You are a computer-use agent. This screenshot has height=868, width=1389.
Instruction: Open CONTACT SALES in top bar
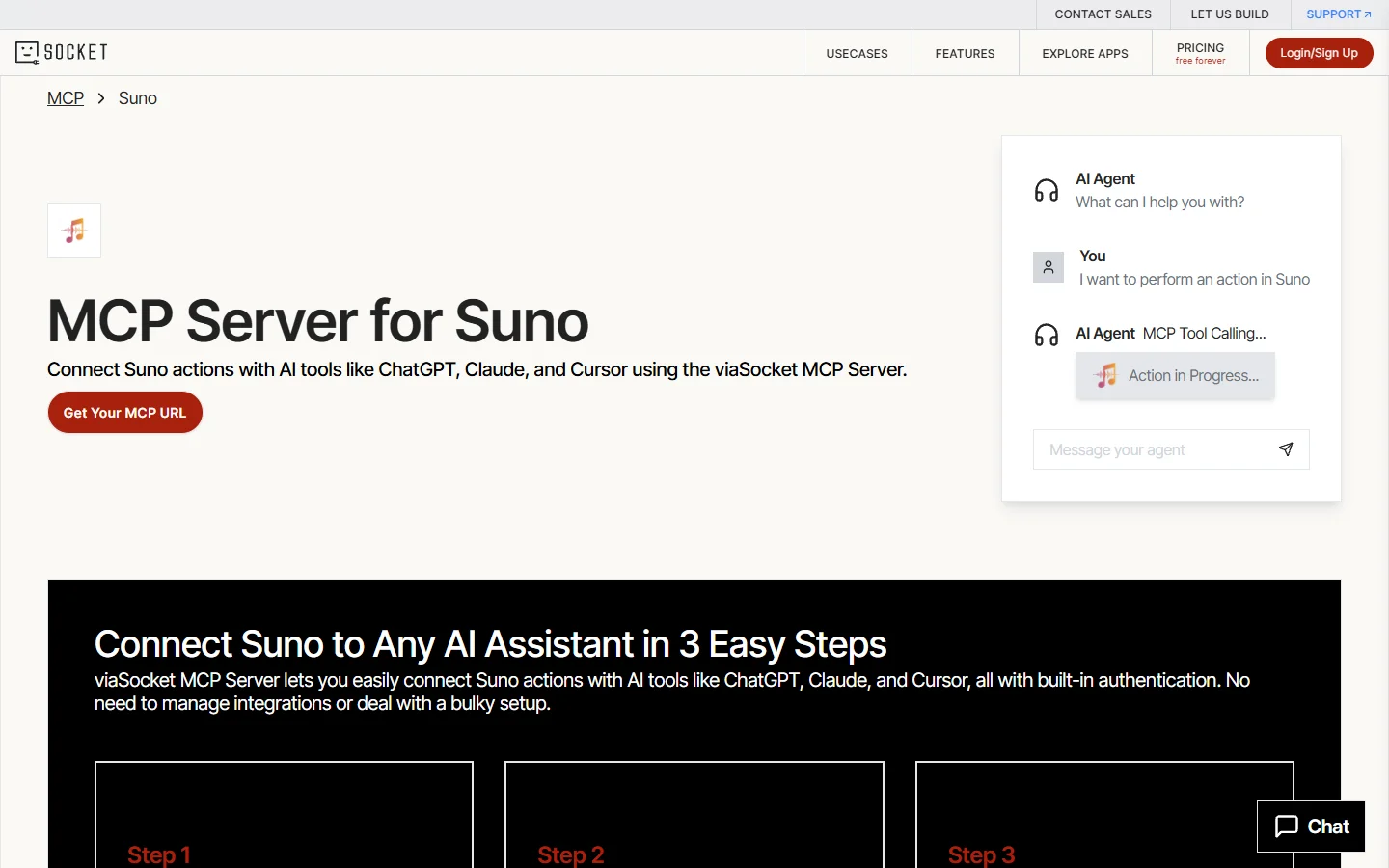pyautogui.click(x=1103, y=14)
